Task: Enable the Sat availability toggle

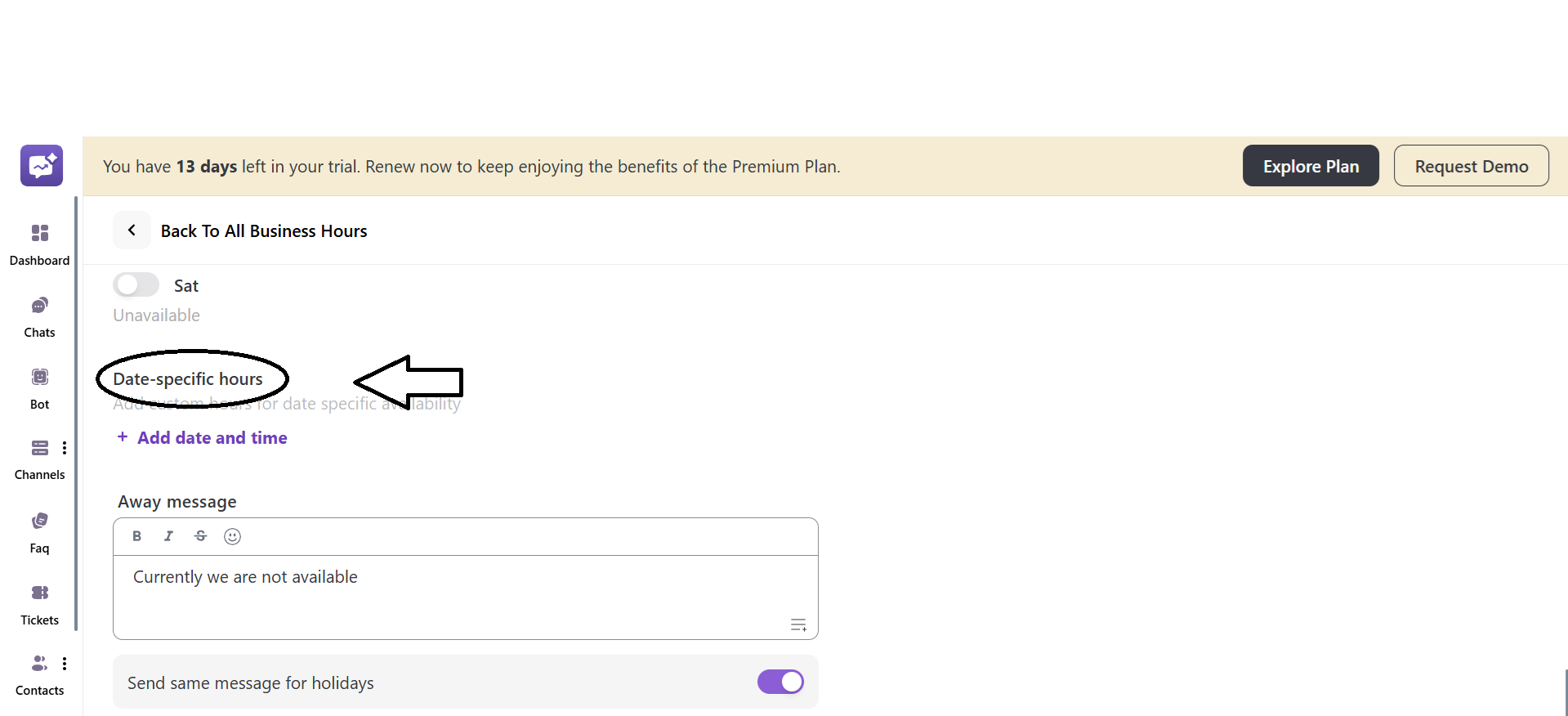Action: click(x=136, y=284)
